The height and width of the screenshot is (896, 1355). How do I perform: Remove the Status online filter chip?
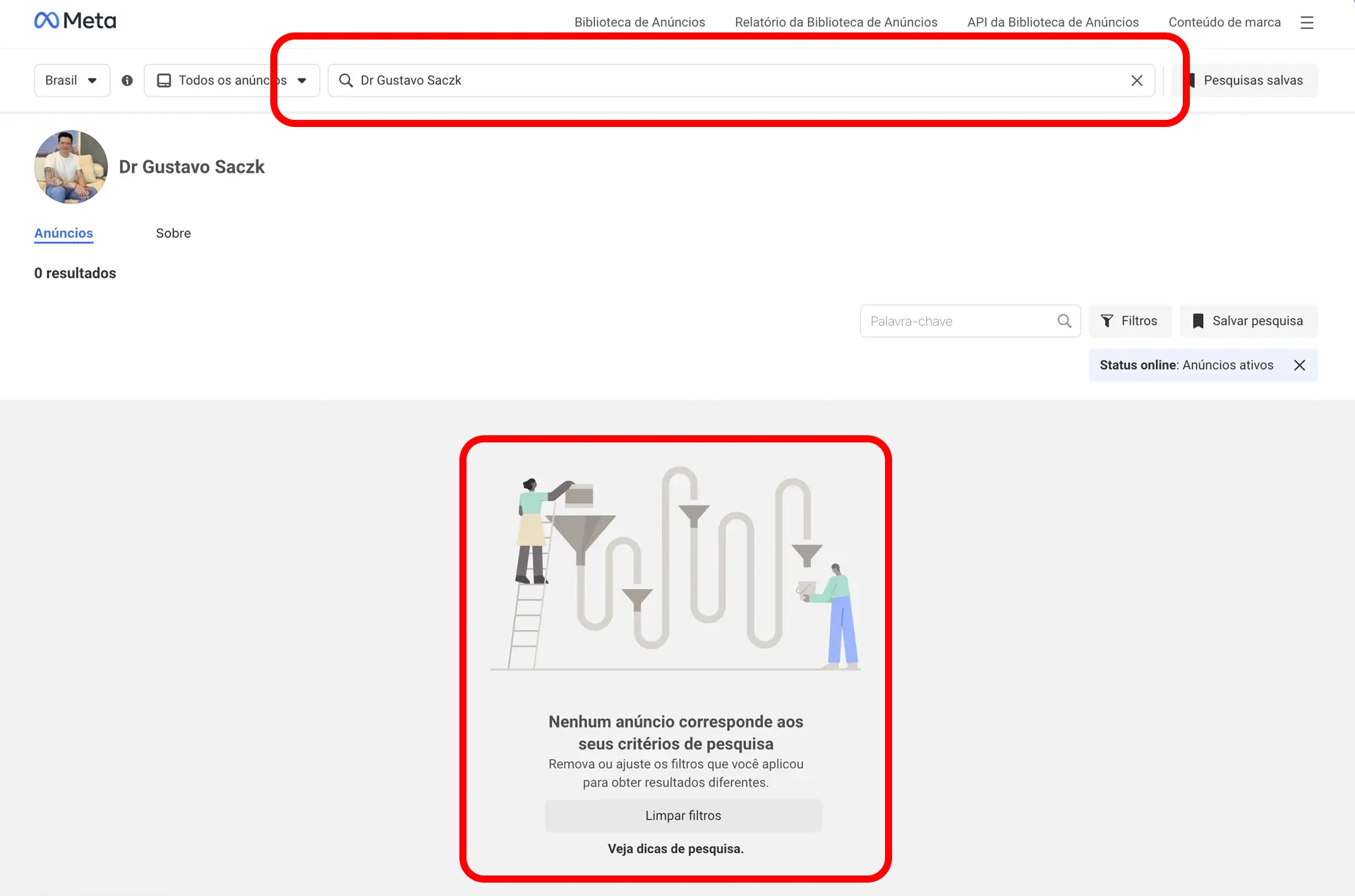[x=1300, y=365]
